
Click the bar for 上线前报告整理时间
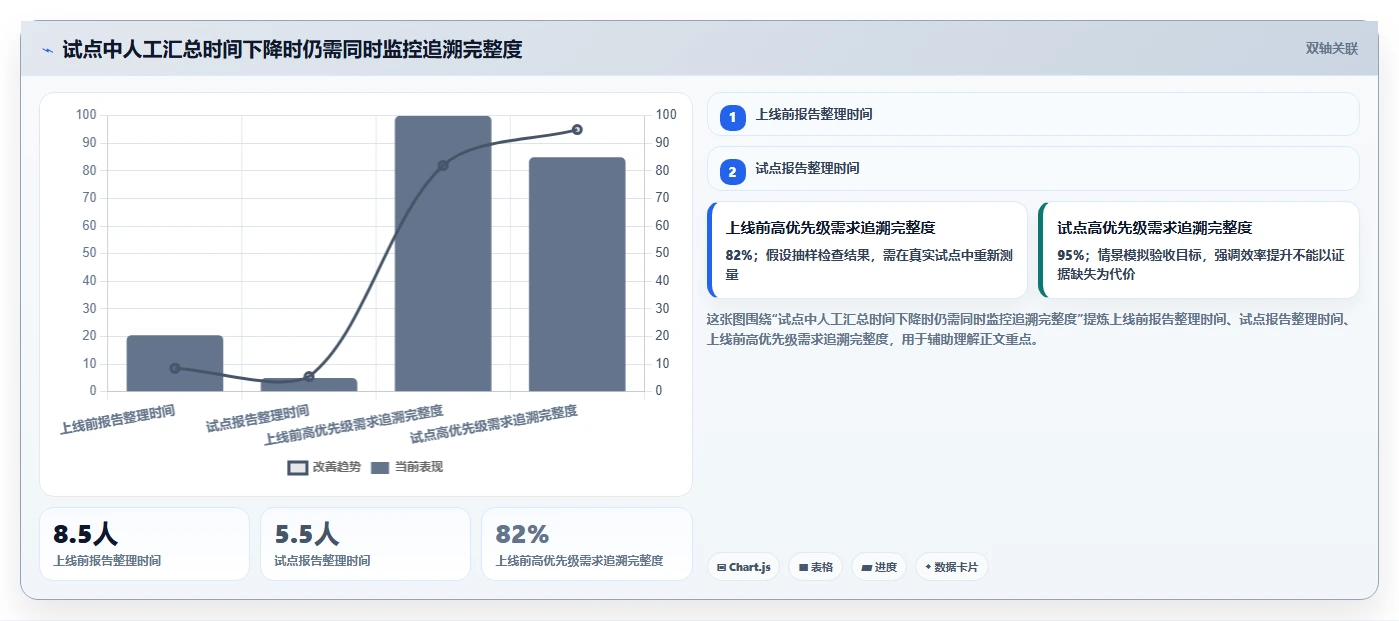175,363
